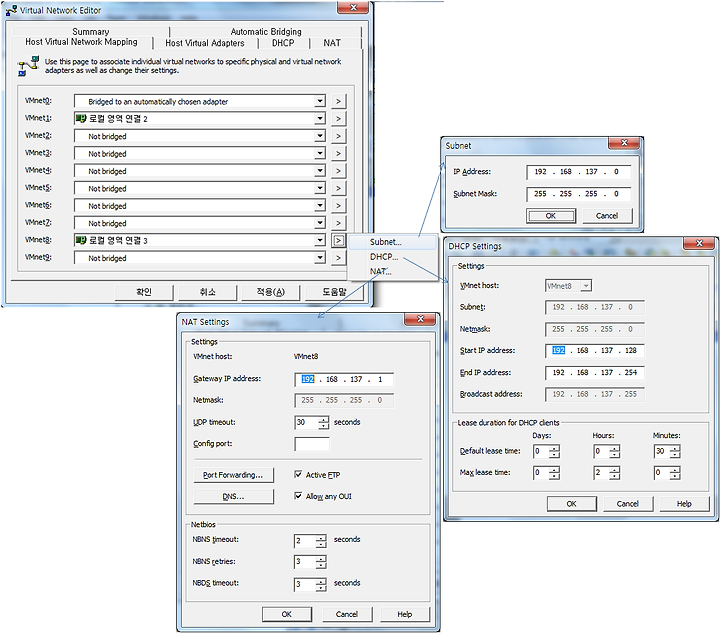This screenshot has height=633, width=720.
Task: Click the Virtual Network Editor title icon
Action: click(x=11, y=10)
